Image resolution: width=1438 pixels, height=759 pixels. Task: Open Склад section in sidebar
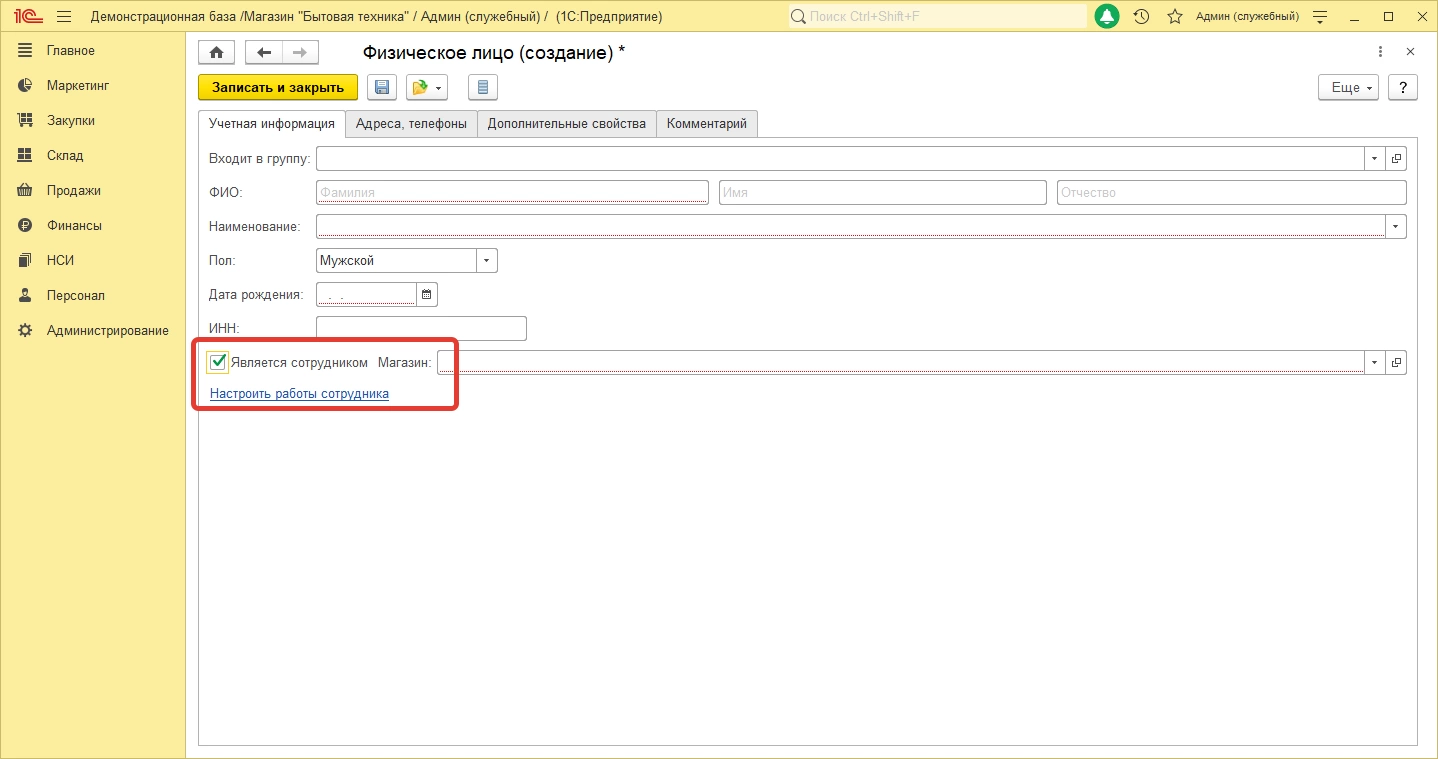[x=65, y=156]
